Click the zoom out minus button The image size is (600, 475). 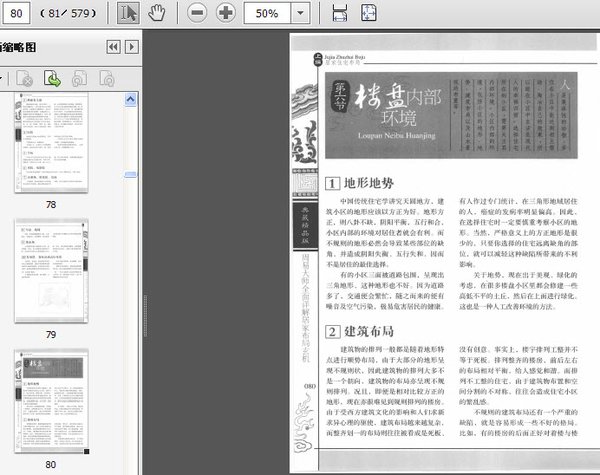(197, 14)
